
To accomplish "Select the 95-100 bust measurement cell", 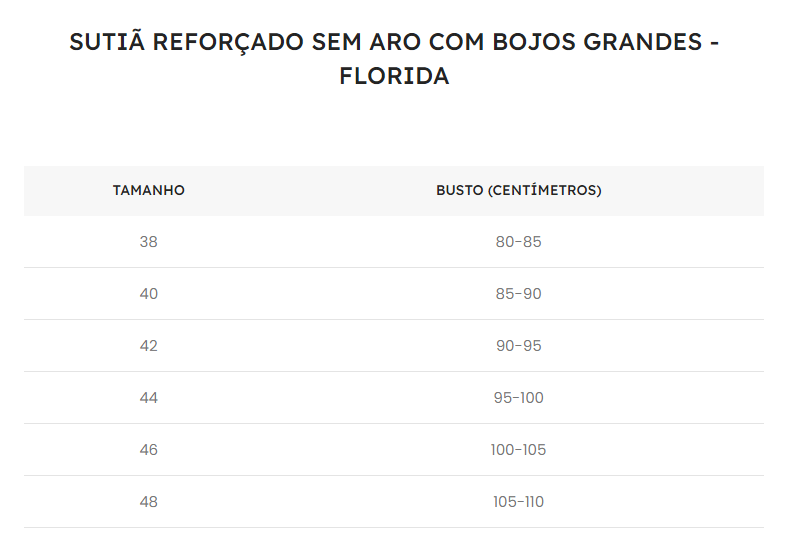I will click(x=518, y=398).
